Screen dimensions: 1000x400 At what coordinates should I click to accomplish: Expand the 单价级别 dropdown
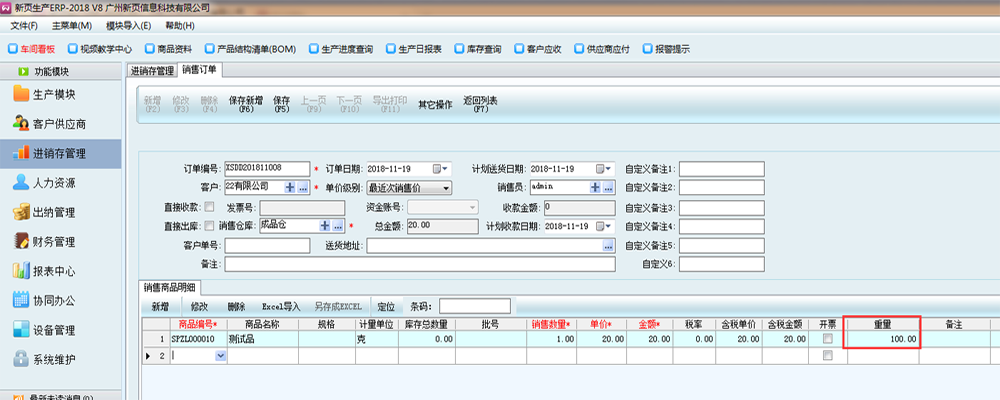[445, 187]
